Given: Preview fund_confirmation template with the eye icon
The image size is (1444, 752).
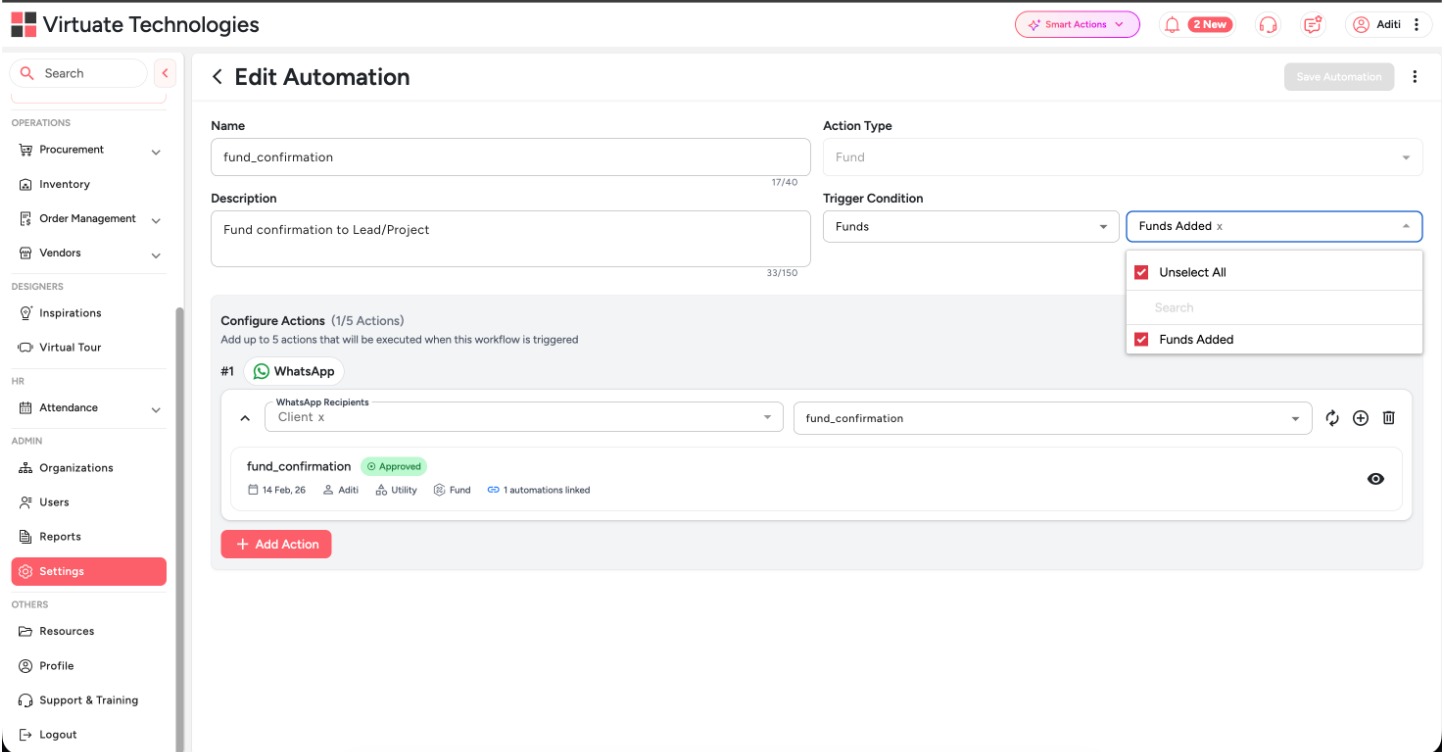Looking at the screenshot, I should (x=1373, y=479).
